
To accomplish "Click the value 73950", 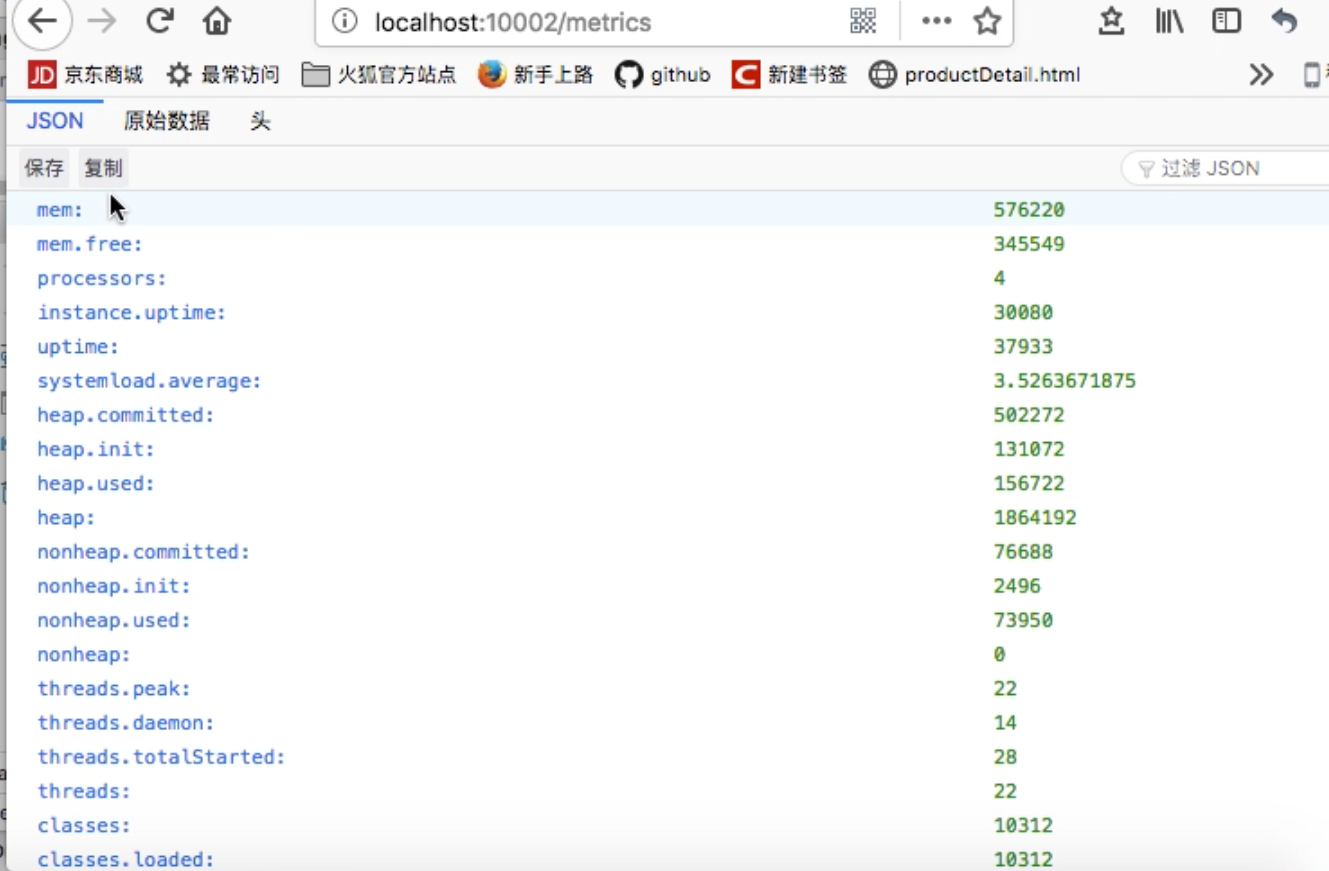I will point(1023,620).
